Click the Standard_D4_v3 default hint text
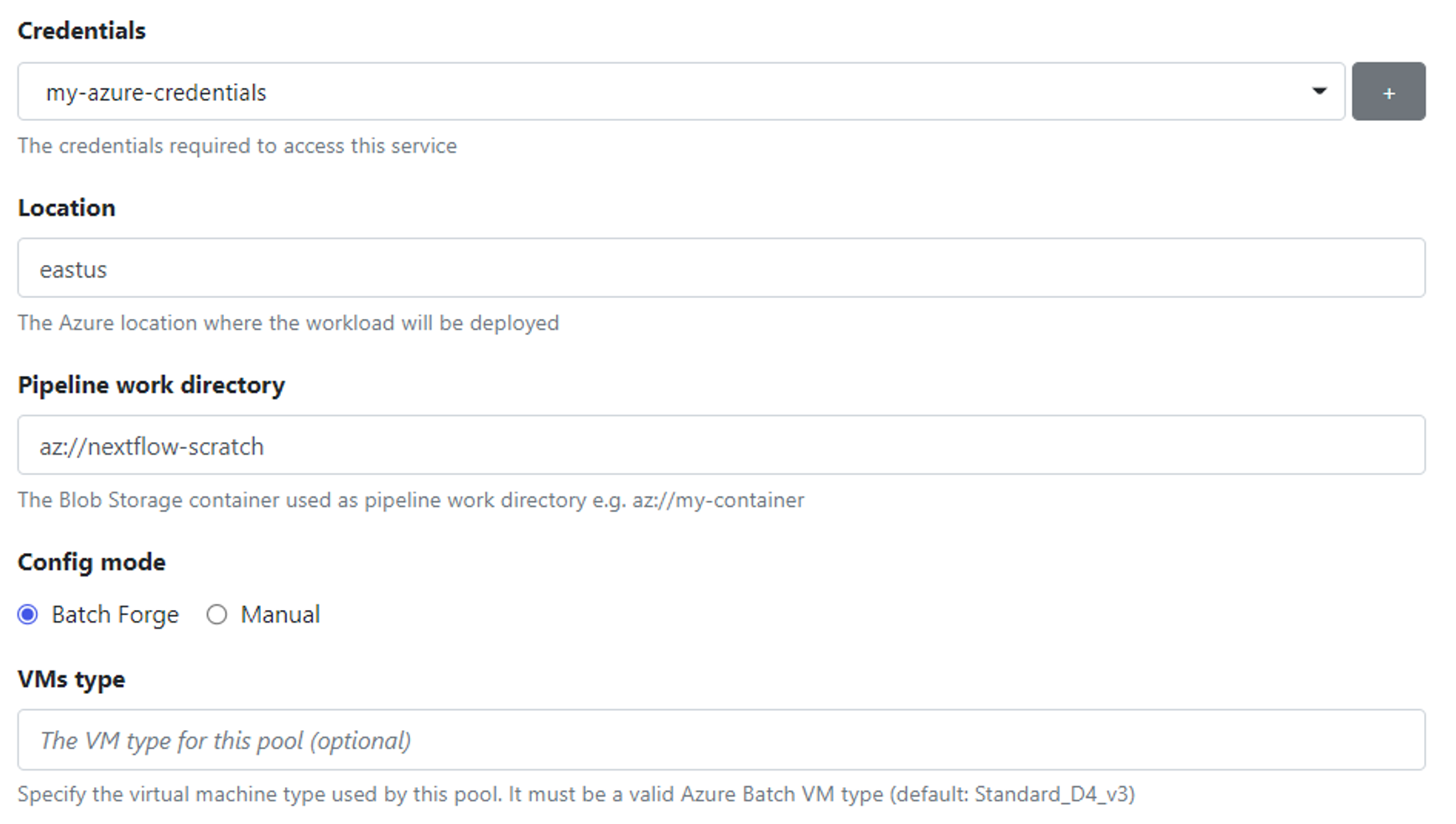1456x824 pixels. point(1053,795)
